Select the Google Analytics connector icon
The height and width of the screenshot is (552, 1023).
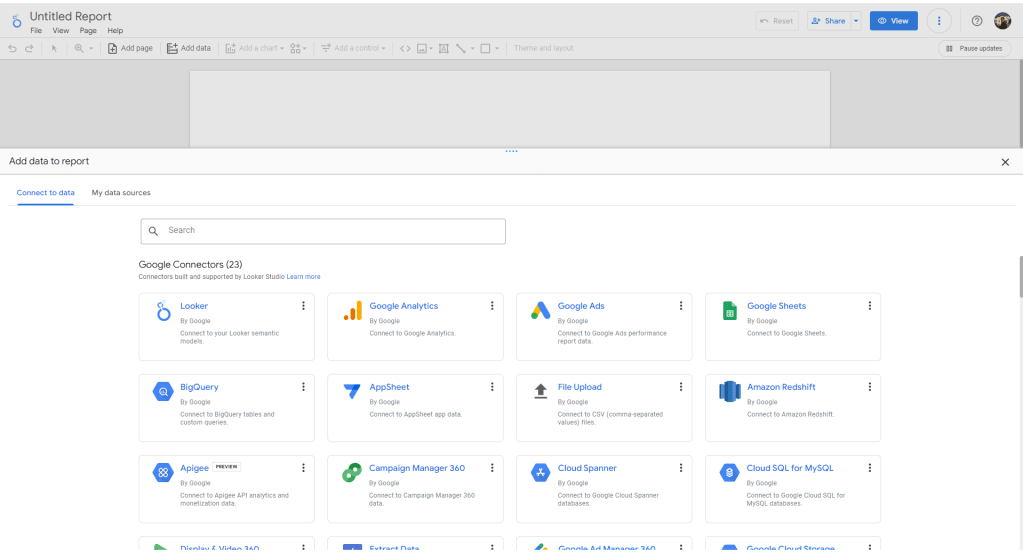352,312
